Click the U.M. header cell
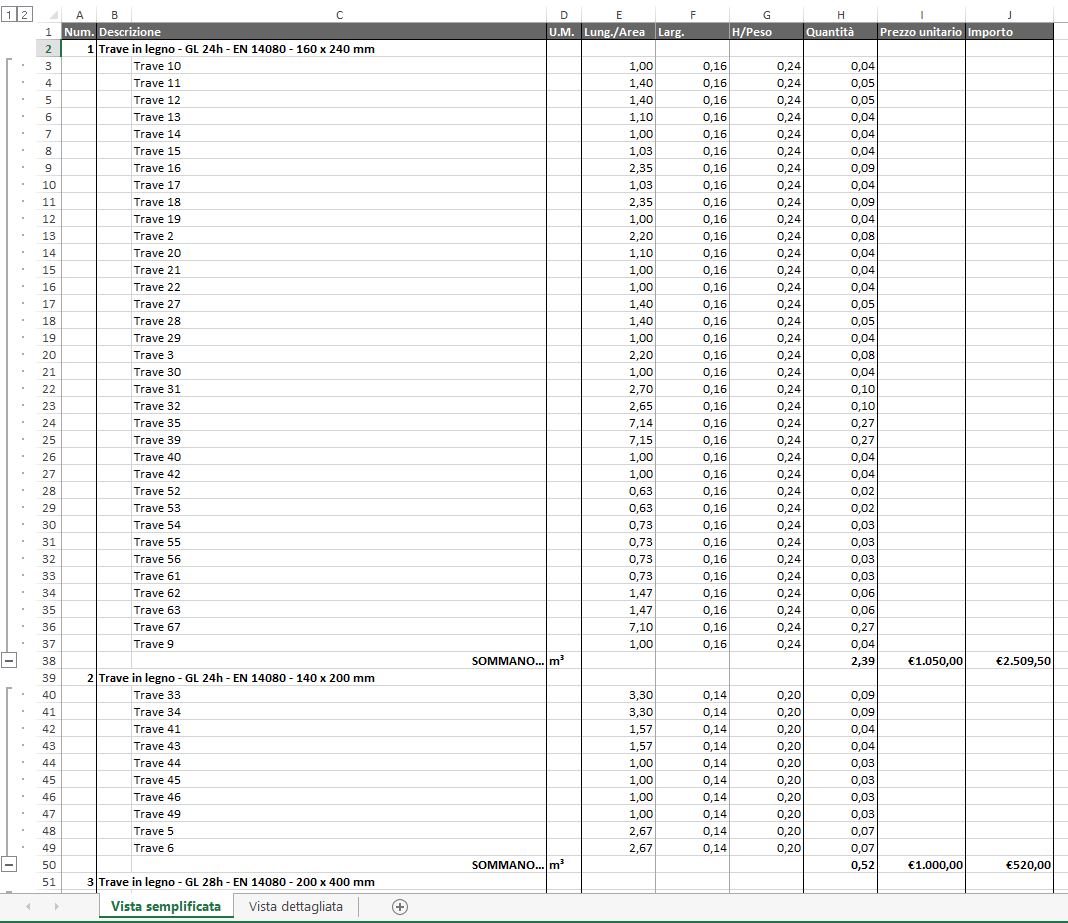 tap(563, 32)
